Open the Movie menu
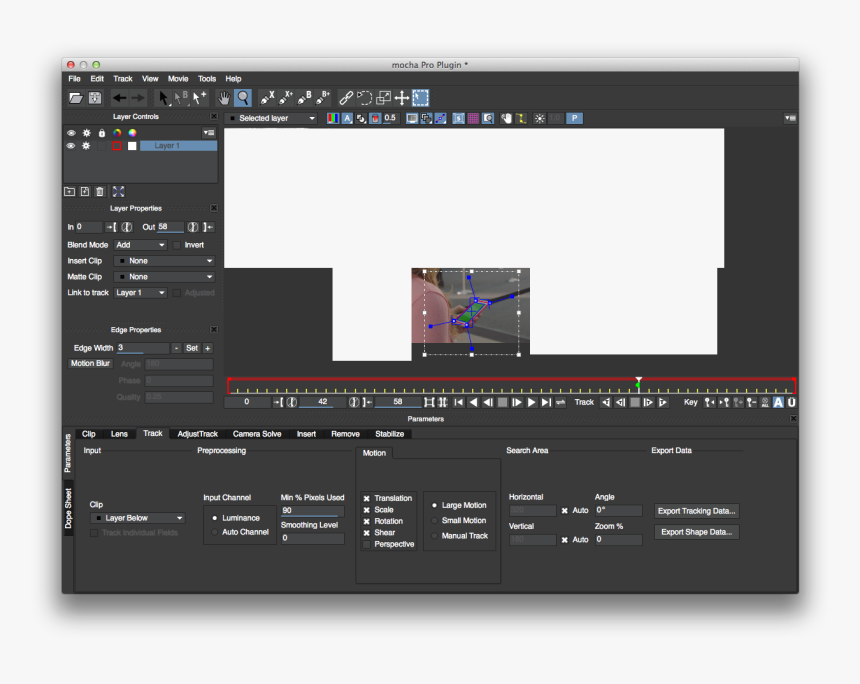This screenshot has height=684, width=860. click(x=177, y=78)
